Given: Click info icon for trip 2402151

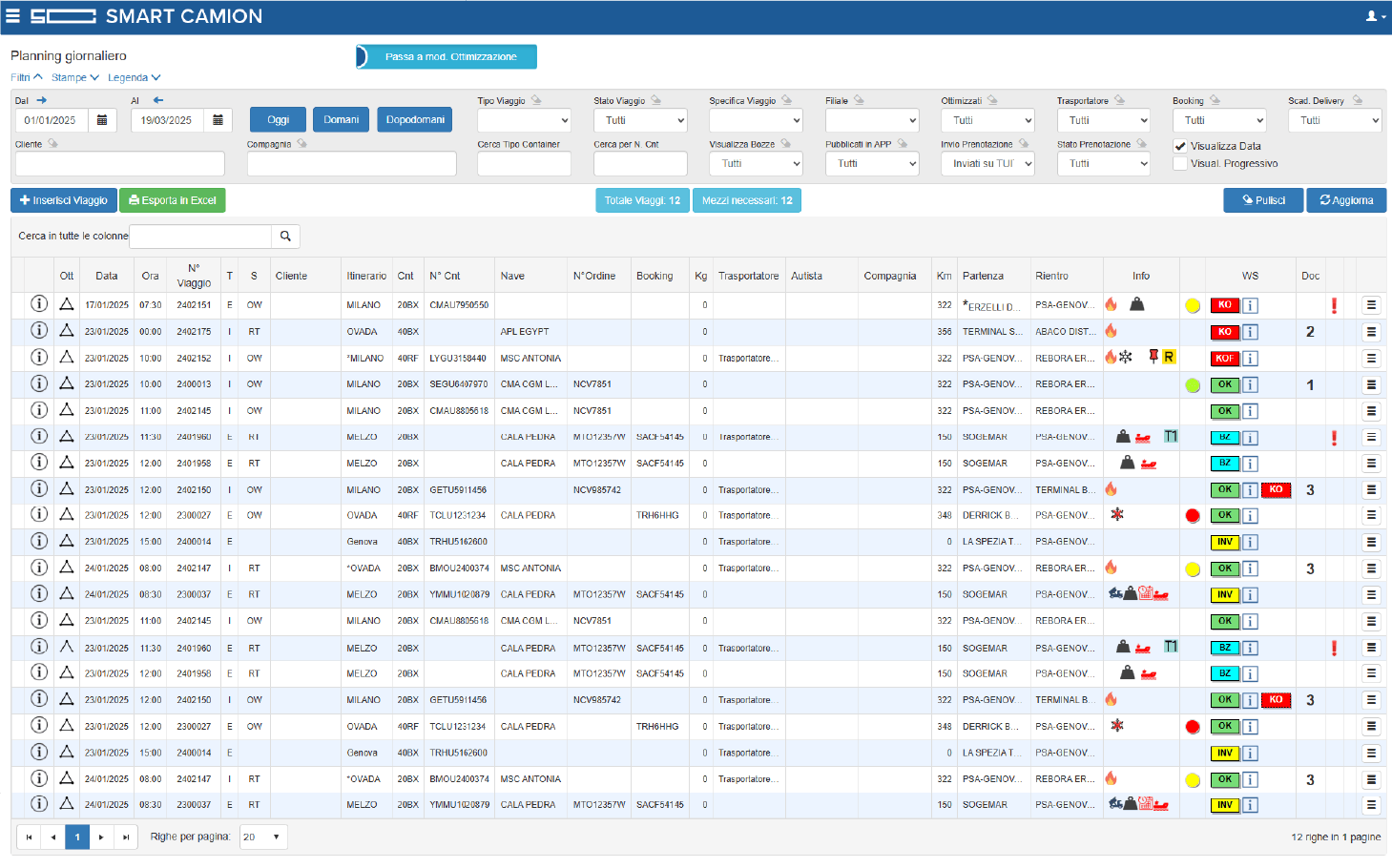Looking at the screenshot, I should click(x=39, y=304).
